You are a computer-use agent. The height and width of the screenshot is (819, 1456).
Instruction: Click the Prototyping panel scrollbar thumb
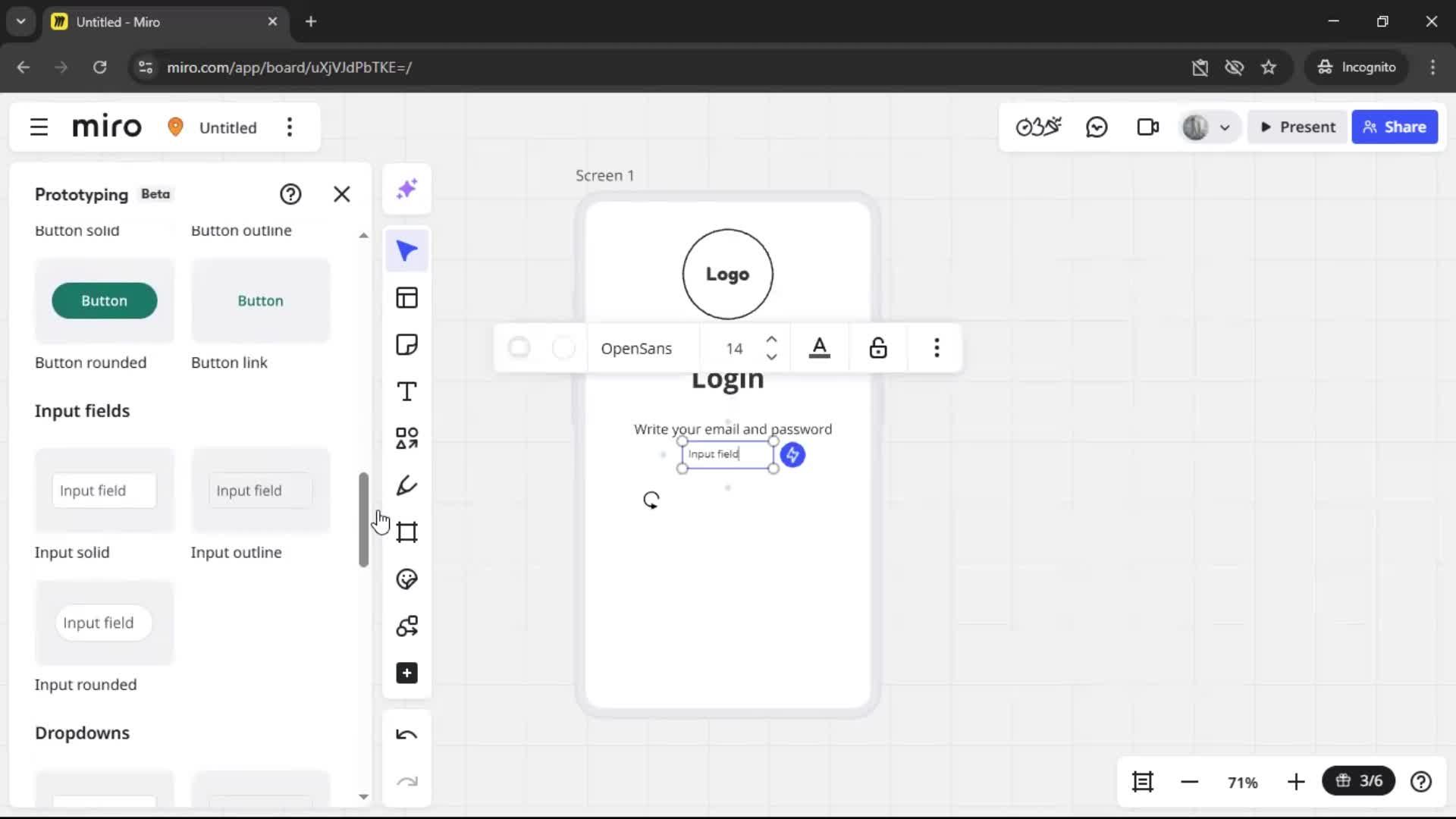[x=363, y=519]
